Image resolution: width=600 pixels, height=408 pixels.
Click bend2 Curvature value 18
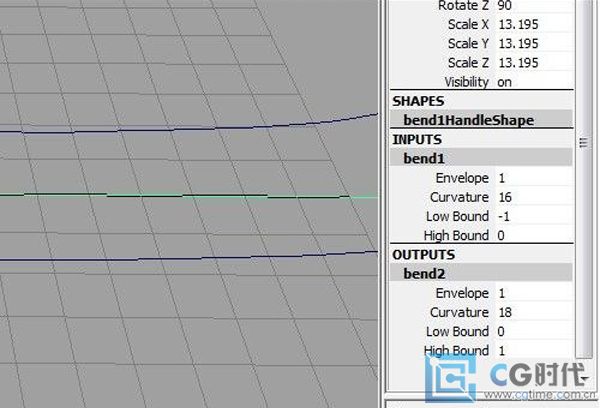tap(504, 312)
